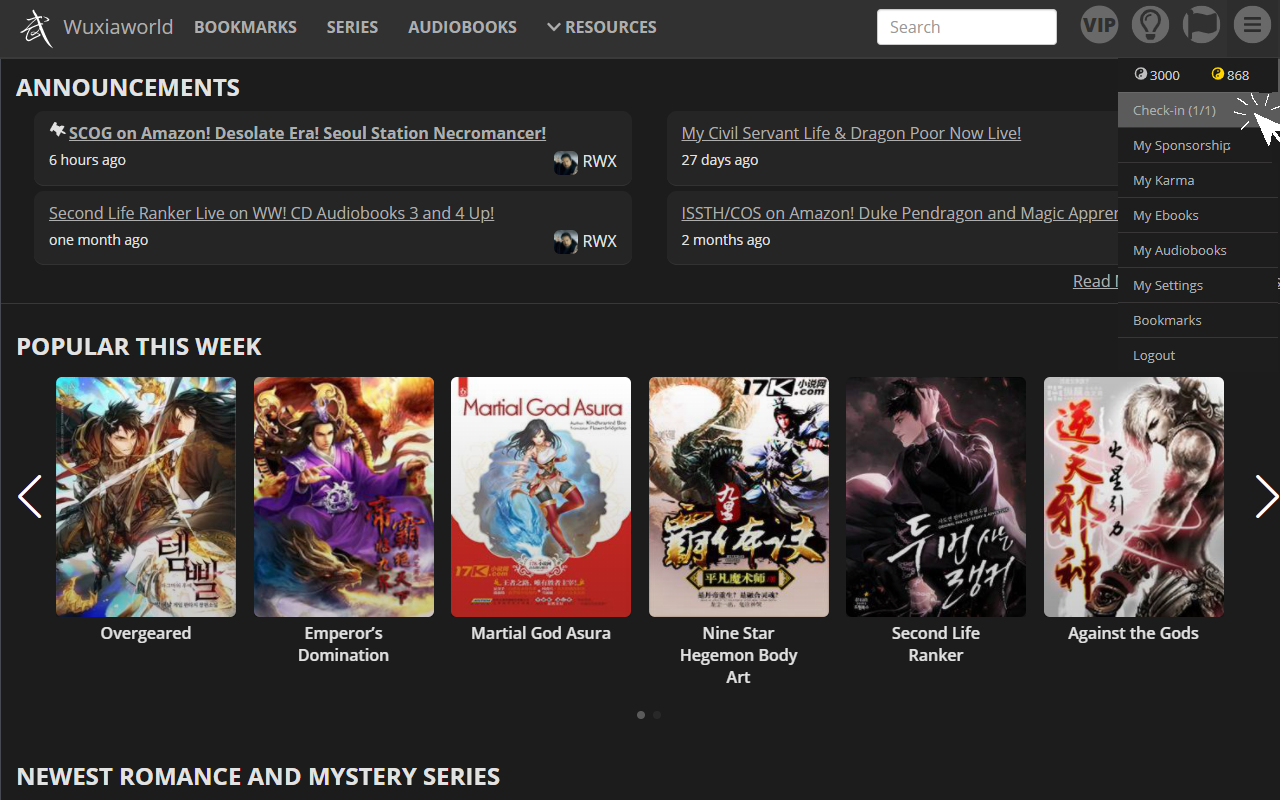Open My Sponsorship menu entry
Screen dimensions: 1280x800
[x=1198, y=145]
